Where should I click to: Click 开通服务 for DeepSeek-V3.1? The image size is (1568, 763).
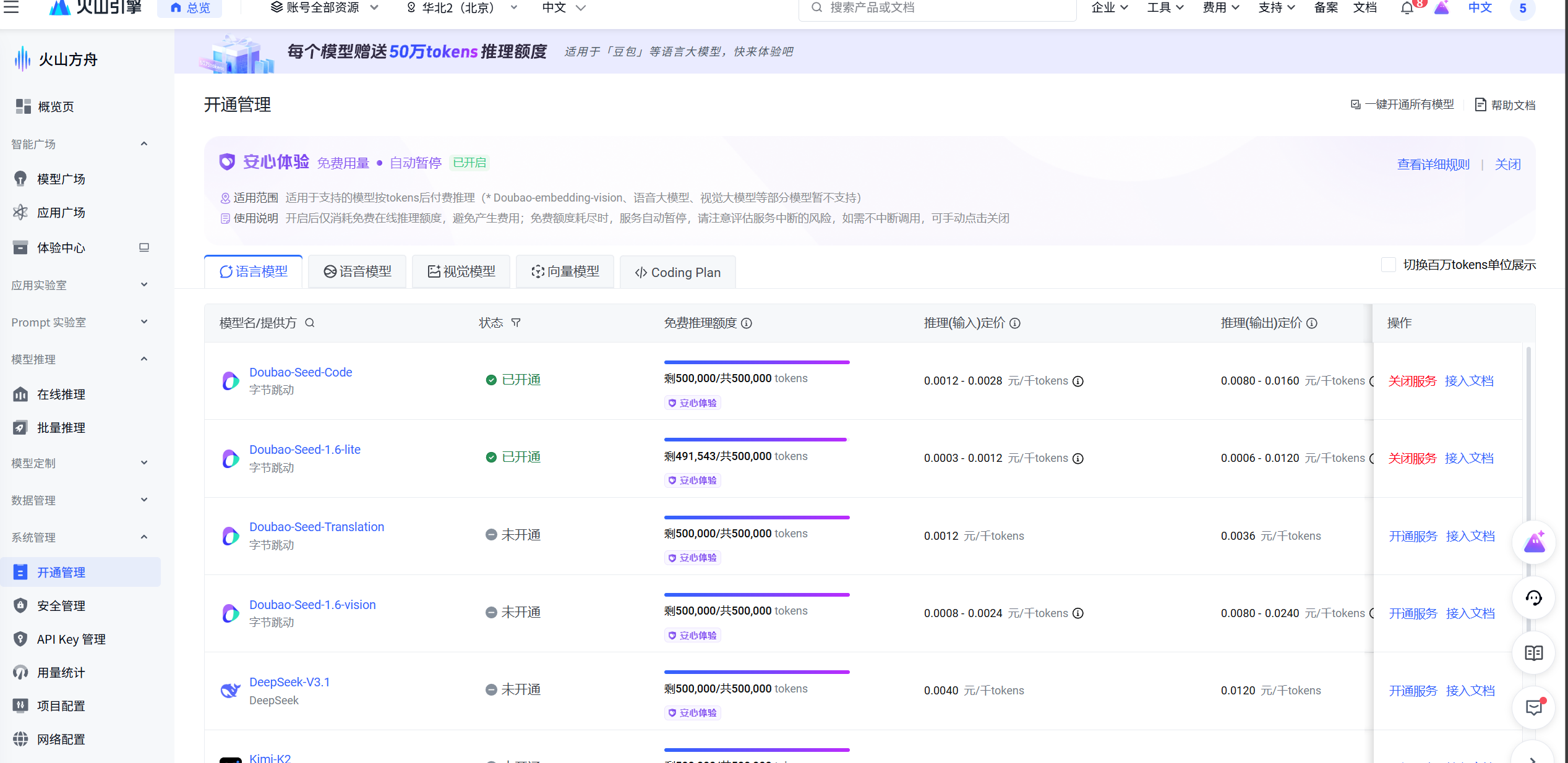(x=1413, y=691)
